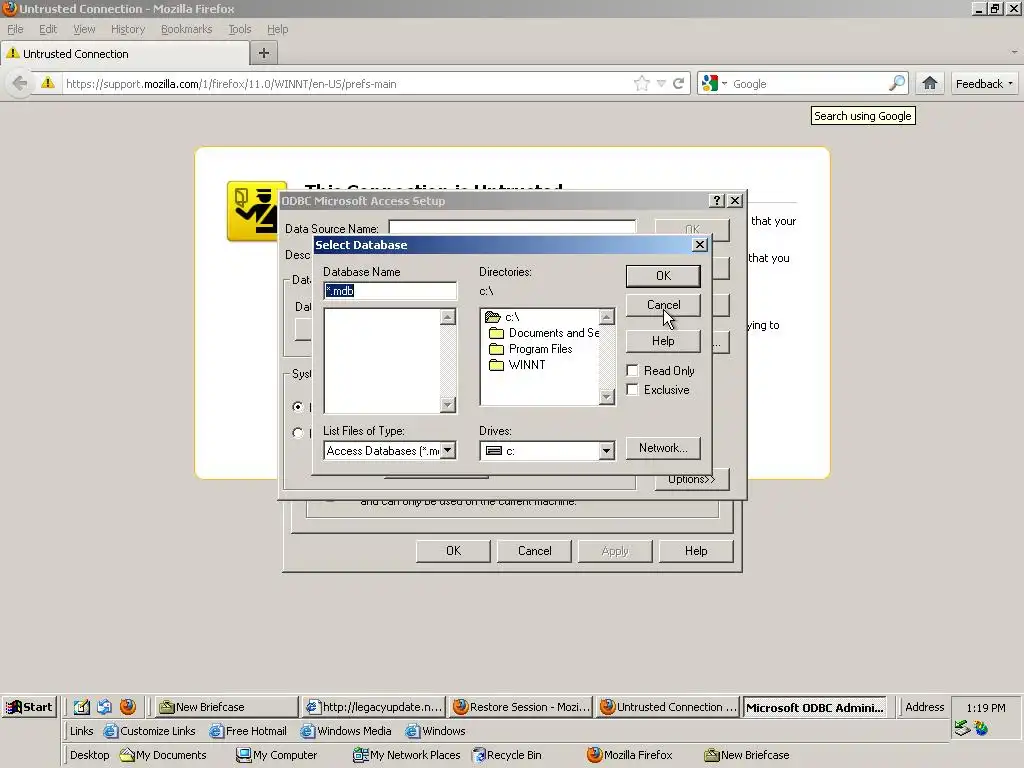Go to Firefox home page icon
Image resolution: width=1024 pixels, height=768 pixels.
tap(929, 84)
